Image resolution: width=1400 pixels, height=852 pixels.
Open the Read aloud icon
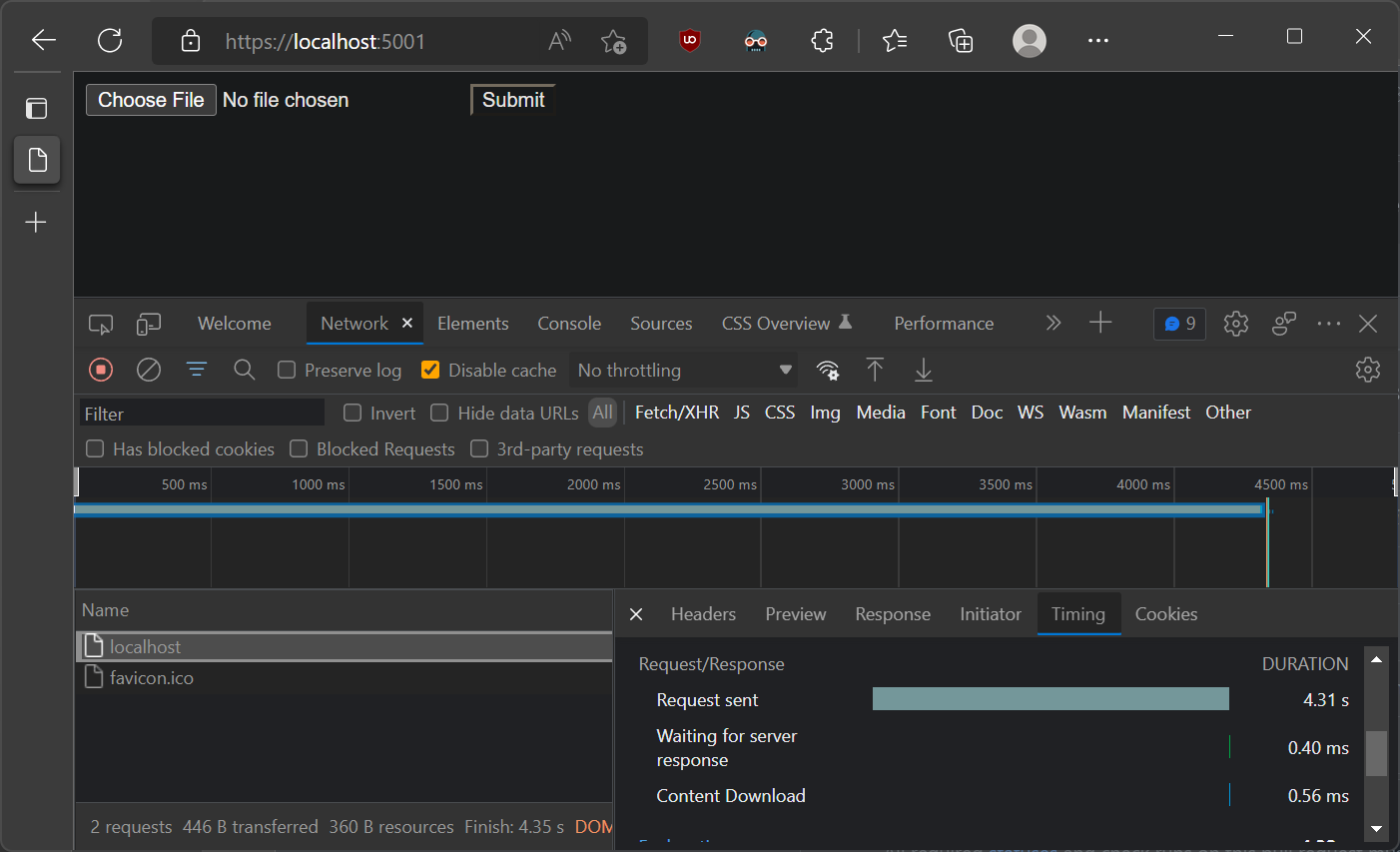click(x=560, y=41)
